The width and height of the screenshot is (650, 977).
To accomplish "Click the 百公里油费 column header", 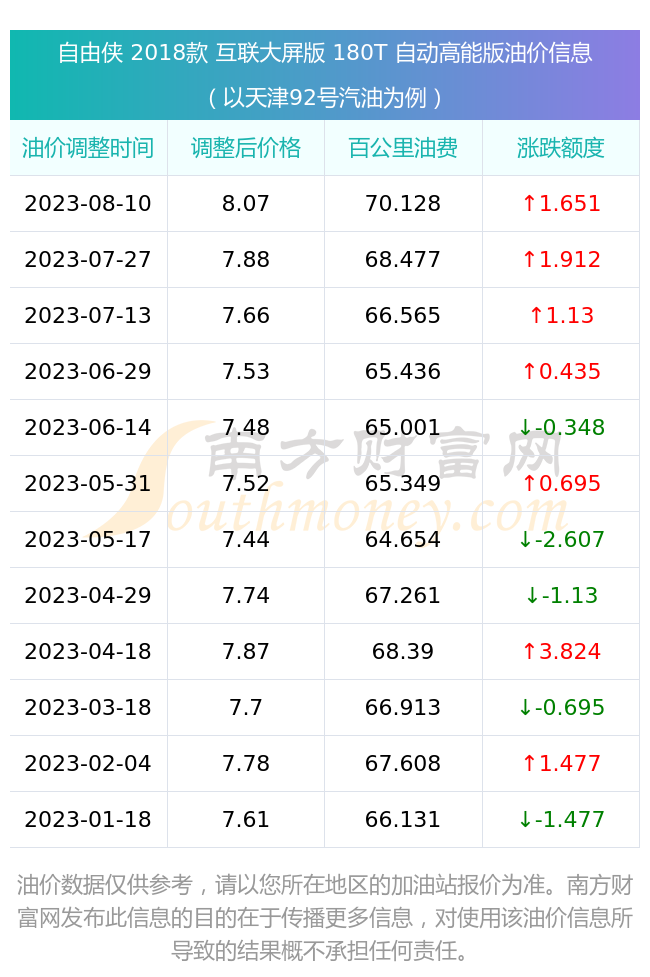I will (x=403, y=148).
